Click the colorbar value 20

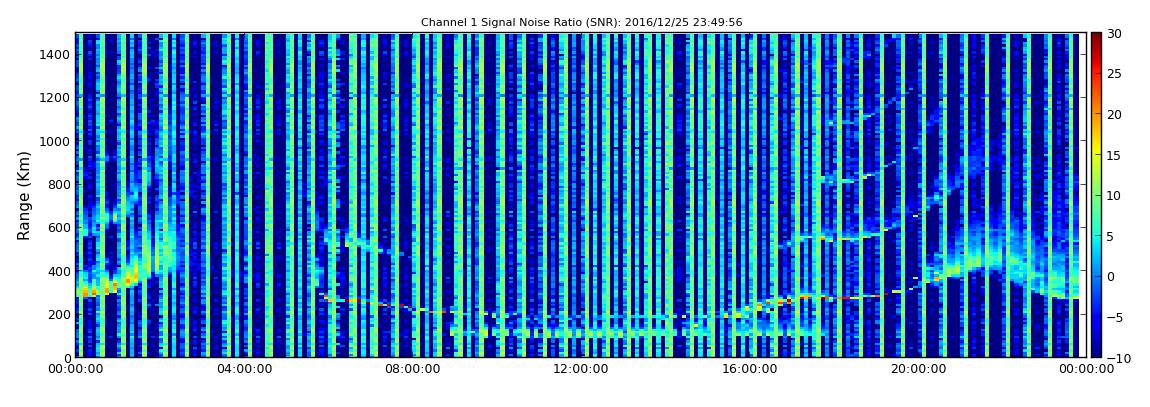(x=1114, y=114)
